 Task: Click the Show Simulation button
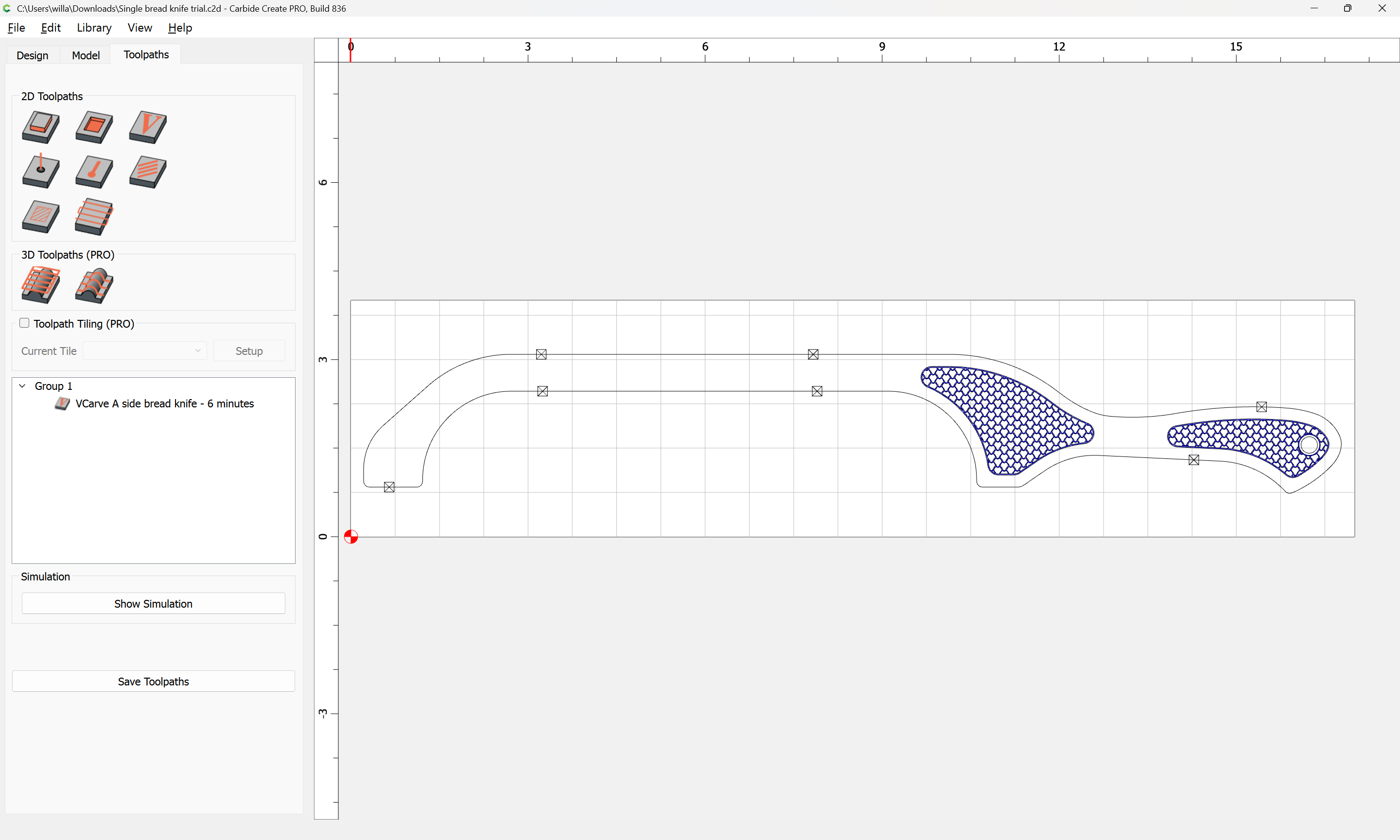point(153,603)
